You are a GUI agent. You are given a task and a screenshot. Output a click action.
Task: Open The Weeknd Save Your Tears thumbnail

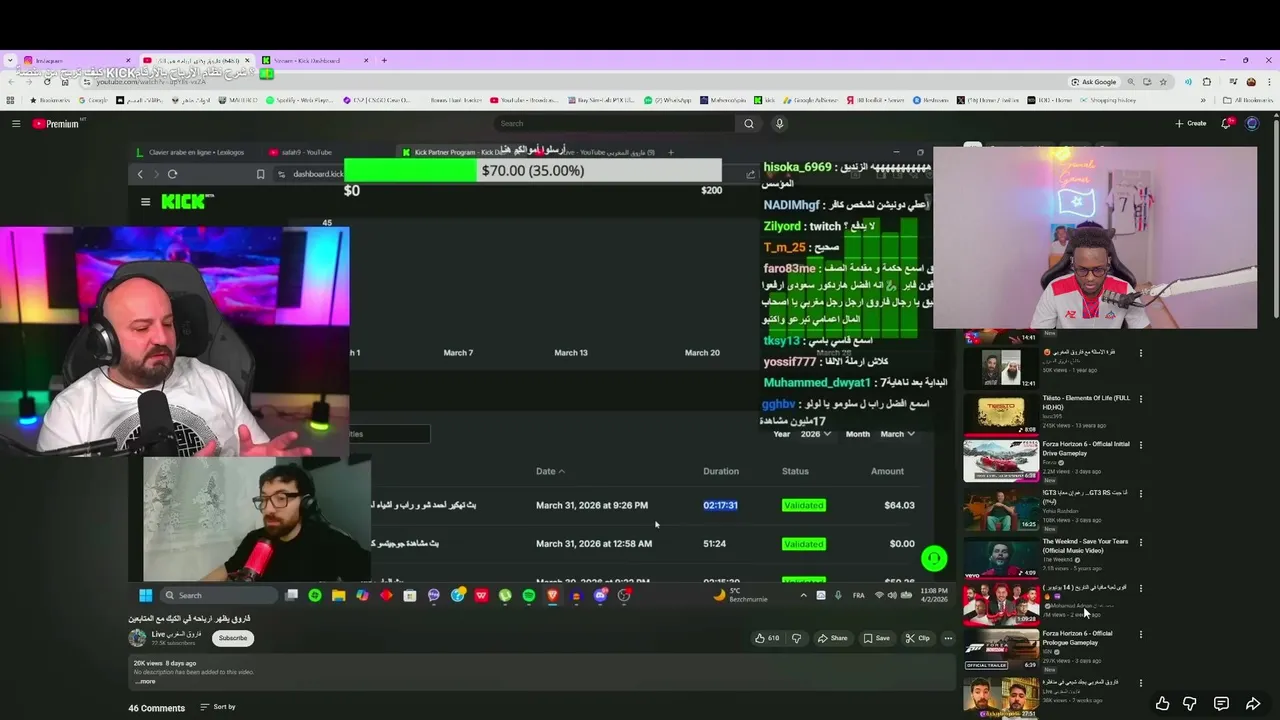pyautogui.click(x=1001, y=559)
